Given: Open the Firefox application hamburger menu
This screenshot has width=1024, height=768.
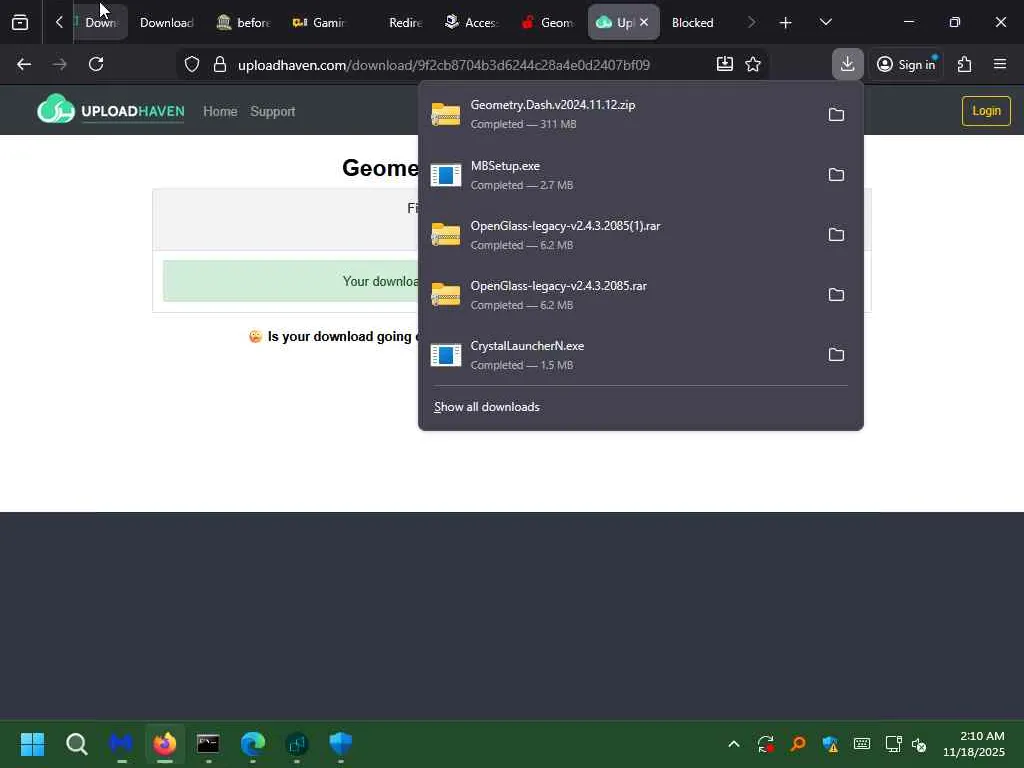Looking at the screenshot, I should (x=1000, y=64).
